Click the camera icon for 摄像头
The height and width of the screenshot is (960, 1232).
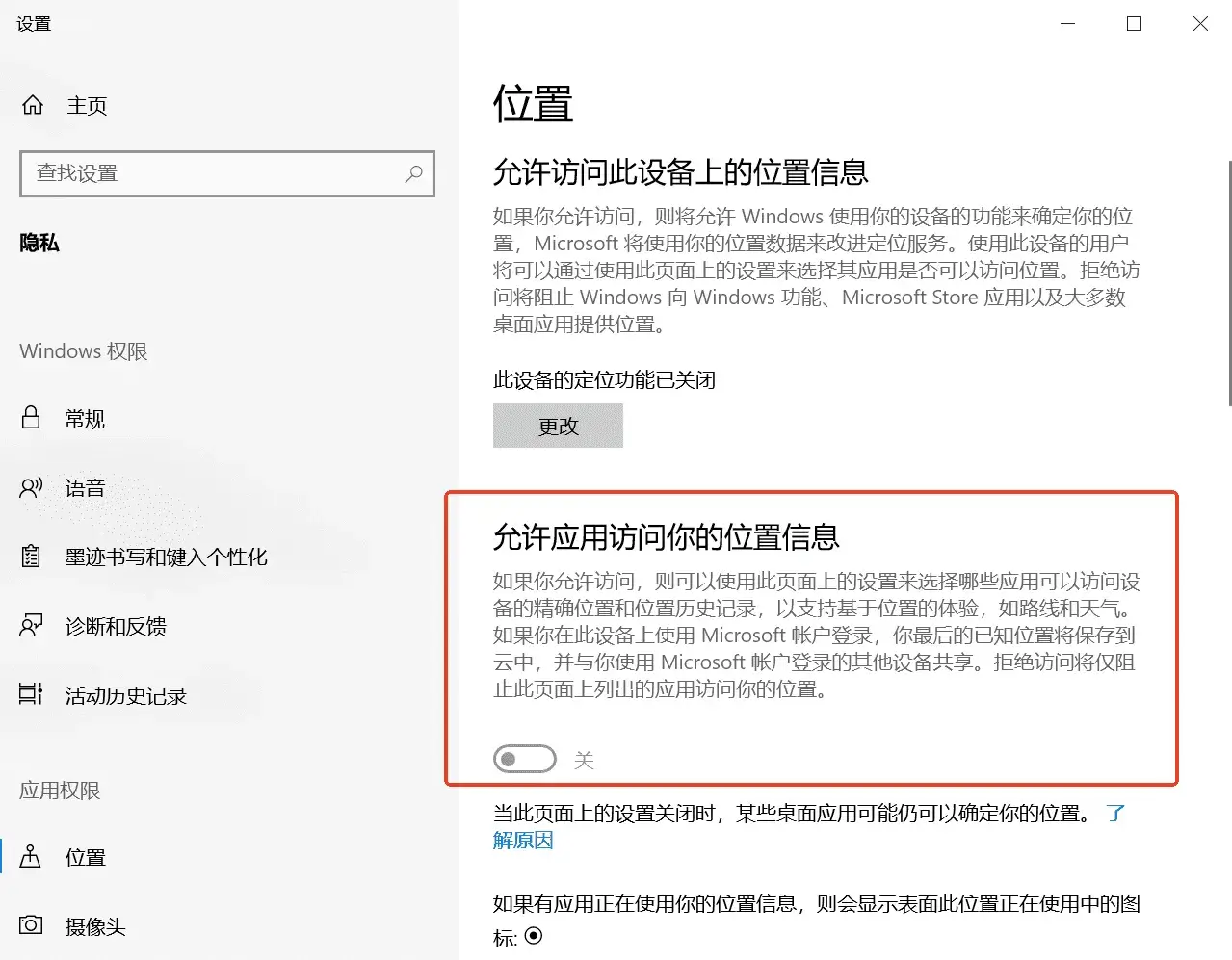(31, 925)
